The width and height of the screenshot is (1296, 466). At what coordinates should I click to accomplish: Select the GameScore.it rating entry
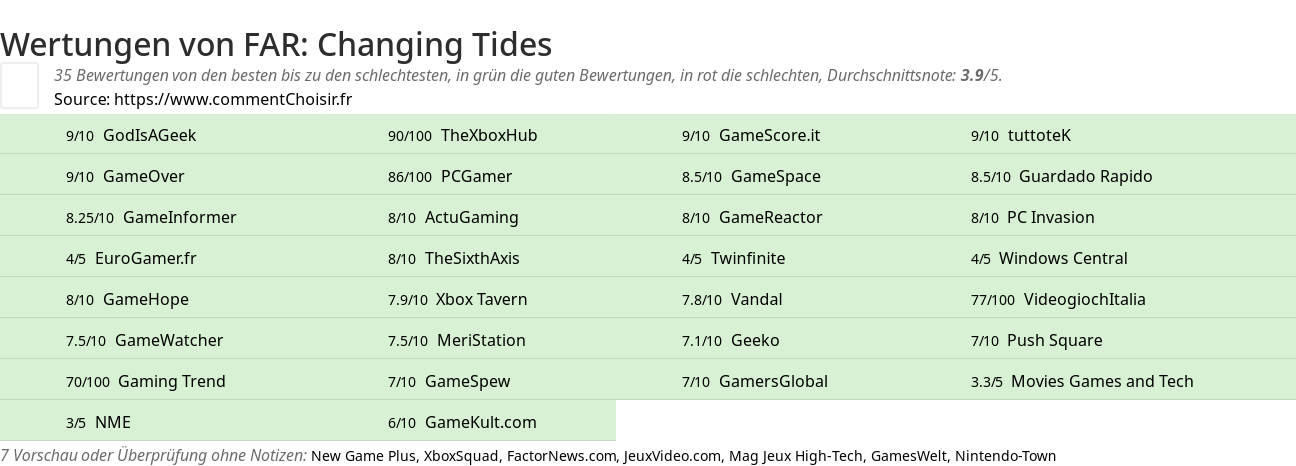[769, 135]
